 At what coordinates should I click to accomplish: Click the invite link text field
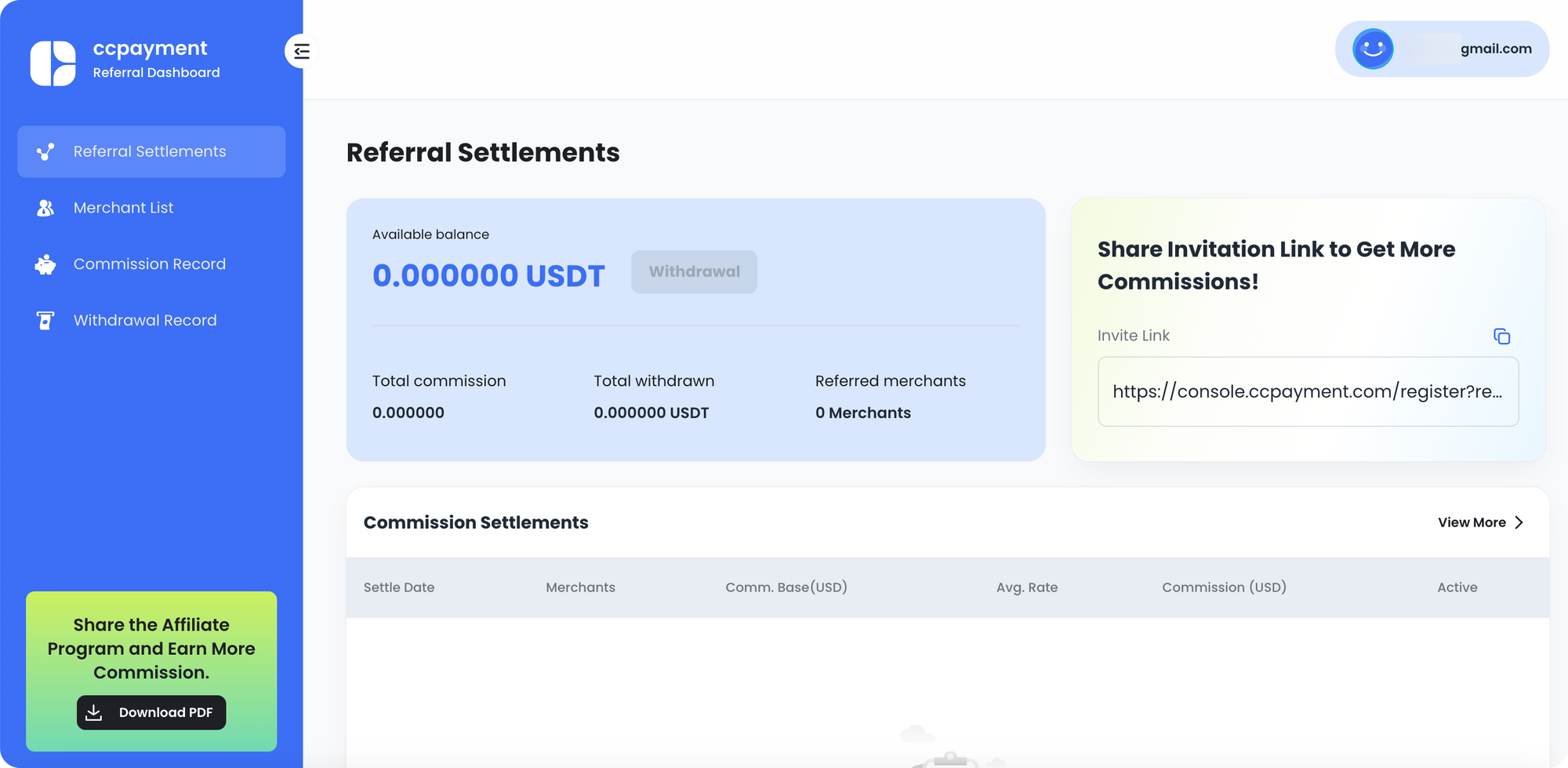[1307, 391]
